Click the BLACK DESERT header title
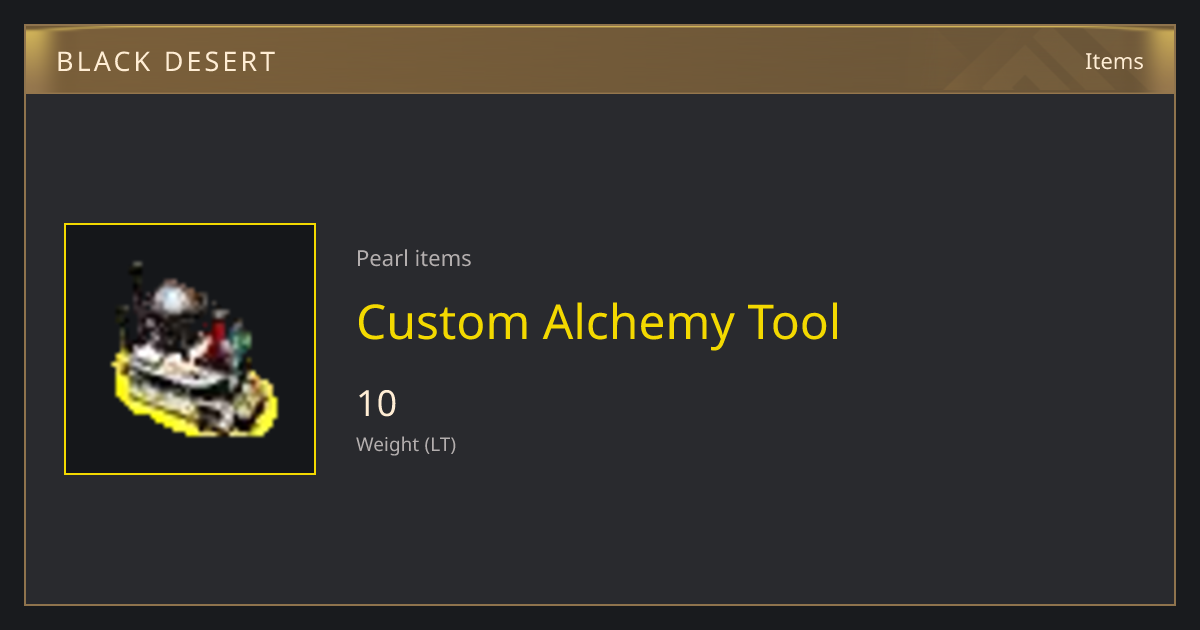The height and width of the screenshot is (630, 1200). click(166, 62)
